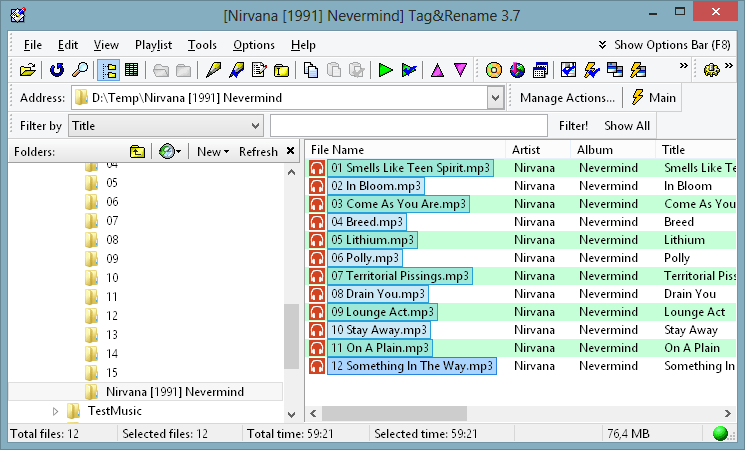Click the Manage Actions... button
The width and height of the screenshot is (745, 450).
pyautogui.click(x=567, y=98)
